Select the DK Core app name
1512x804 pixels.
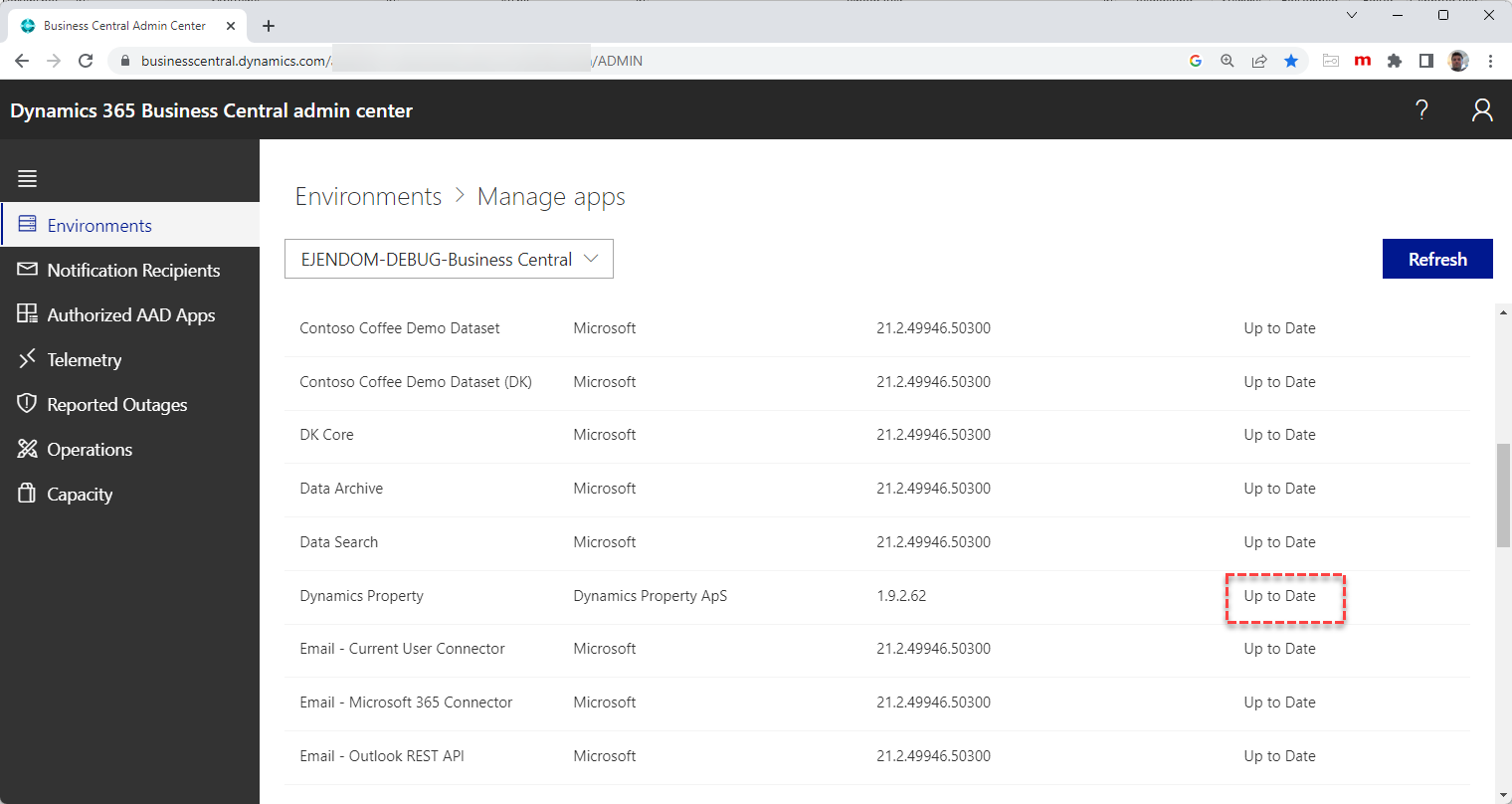pyautogui.click(x=326, y=435)
